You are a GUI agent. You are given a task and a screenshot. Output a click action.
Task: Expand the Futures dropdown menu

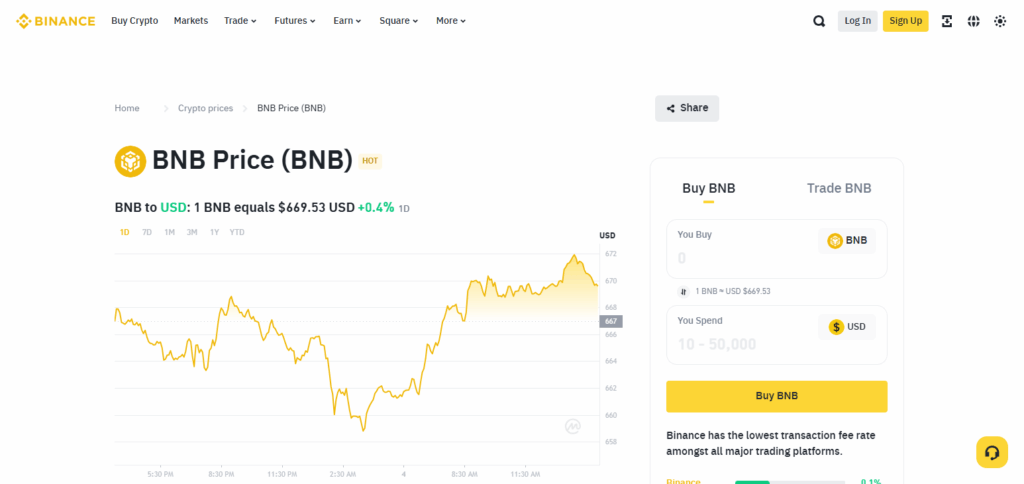[x=295, y=20]
